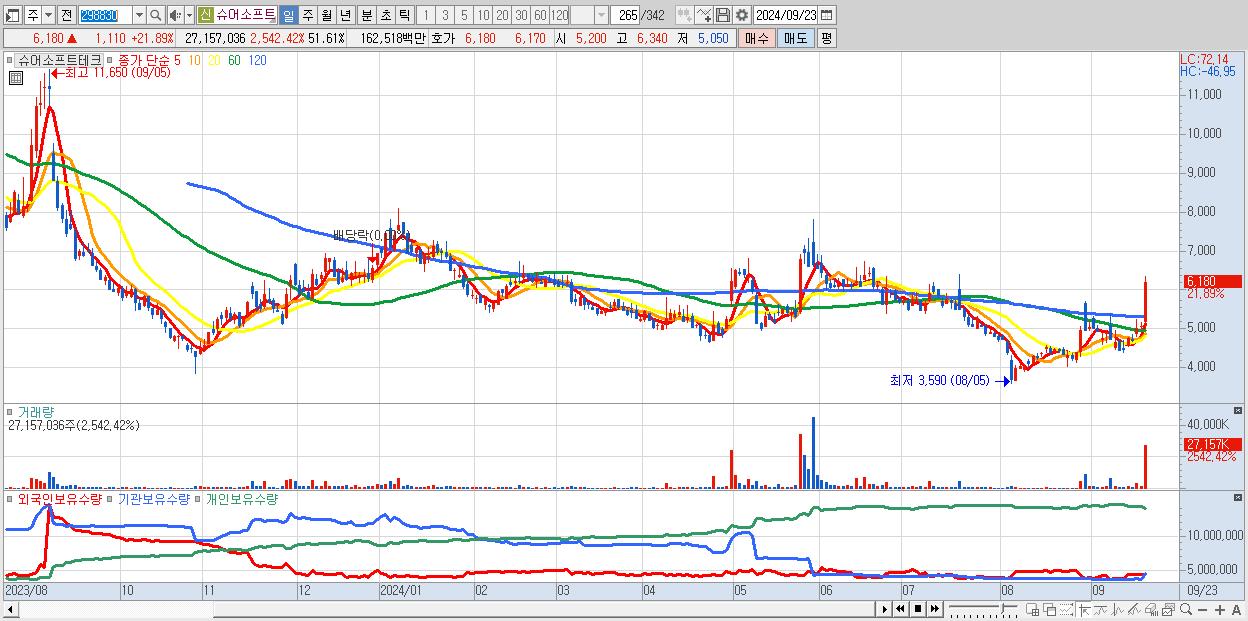The height and width of the screenshot is (621, 1248).
Task: Click the speaker sound icon in toolbar
Action: point(175,15)
